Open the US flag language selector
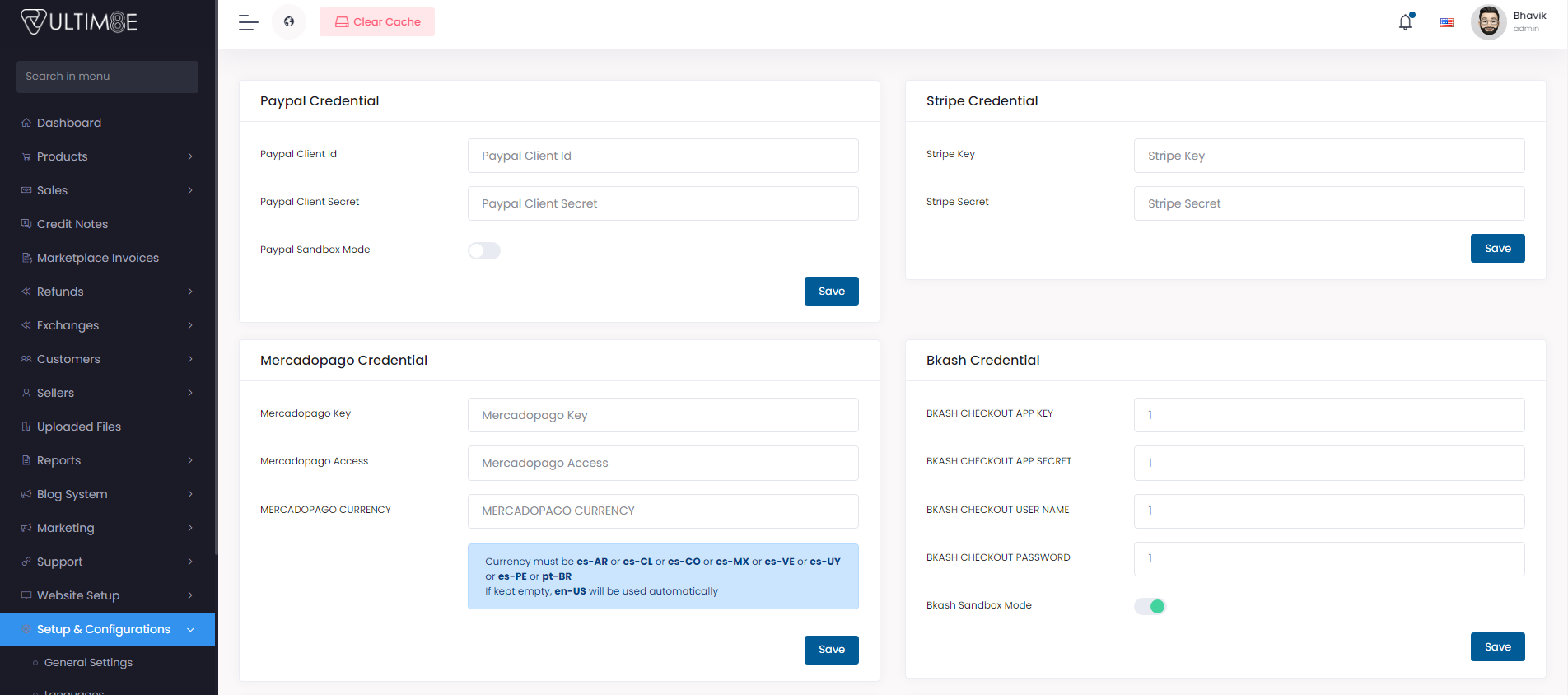This screenshot has width=1568, height=695. pyautogui.click(x=1447, y=23)
